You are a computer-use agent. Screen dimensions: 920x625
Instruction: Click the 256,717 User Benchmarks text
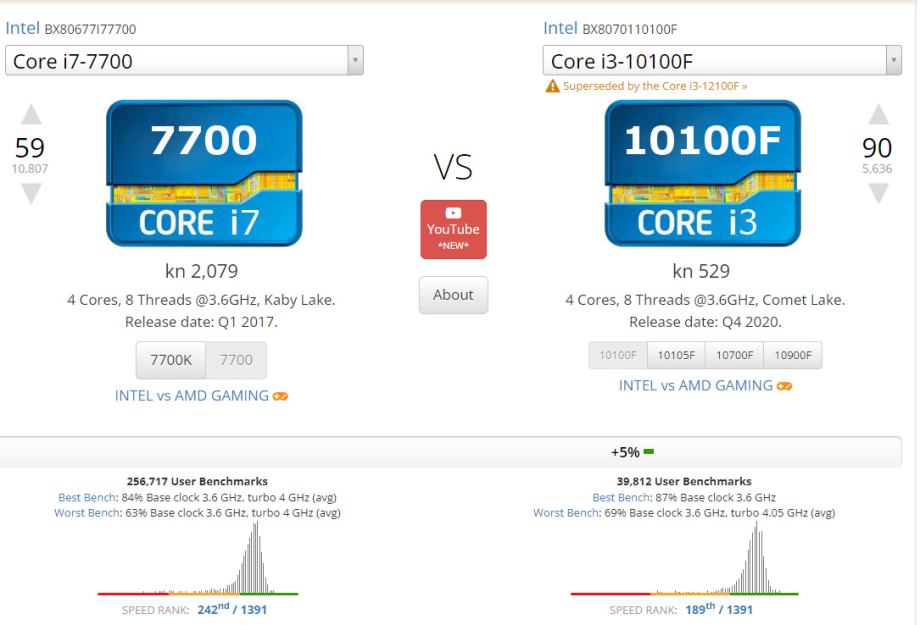coord(197,481)
